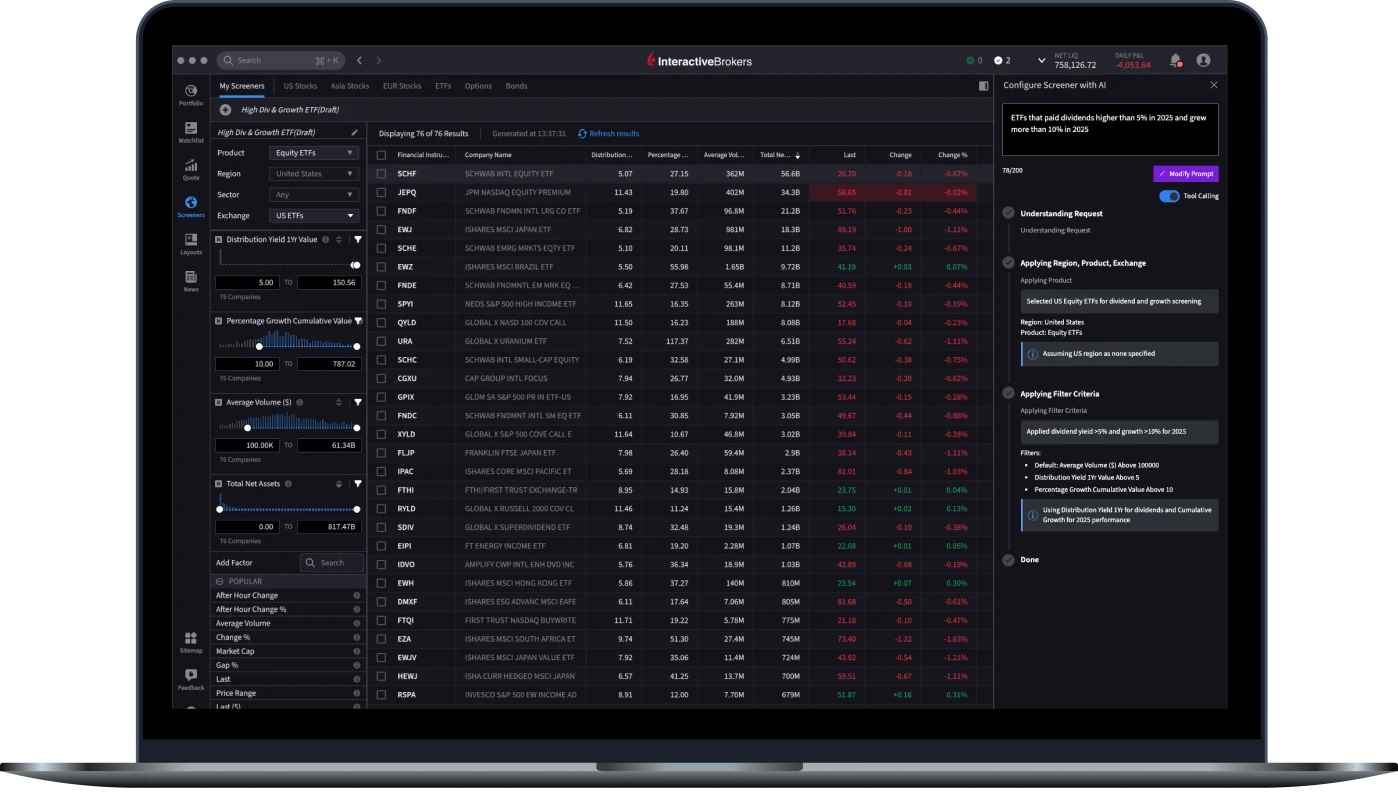This screenshot has height=804, width=1398.
Task: Select all rows with header checkbox
Action: [381, 155]
